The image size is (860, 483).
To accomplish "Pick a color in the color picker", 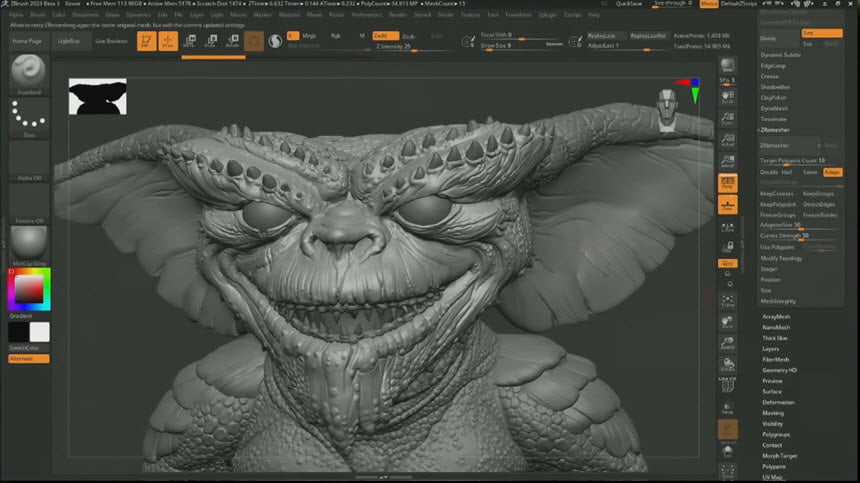I will [29, 289].
